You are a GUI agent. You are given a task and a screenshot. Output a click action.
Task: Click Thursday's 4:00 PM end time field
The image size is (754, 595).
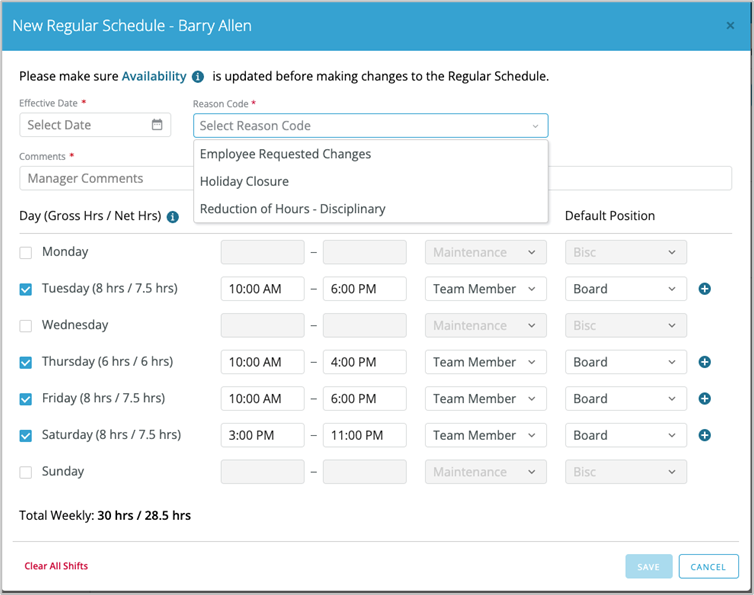tap(364, 362)
